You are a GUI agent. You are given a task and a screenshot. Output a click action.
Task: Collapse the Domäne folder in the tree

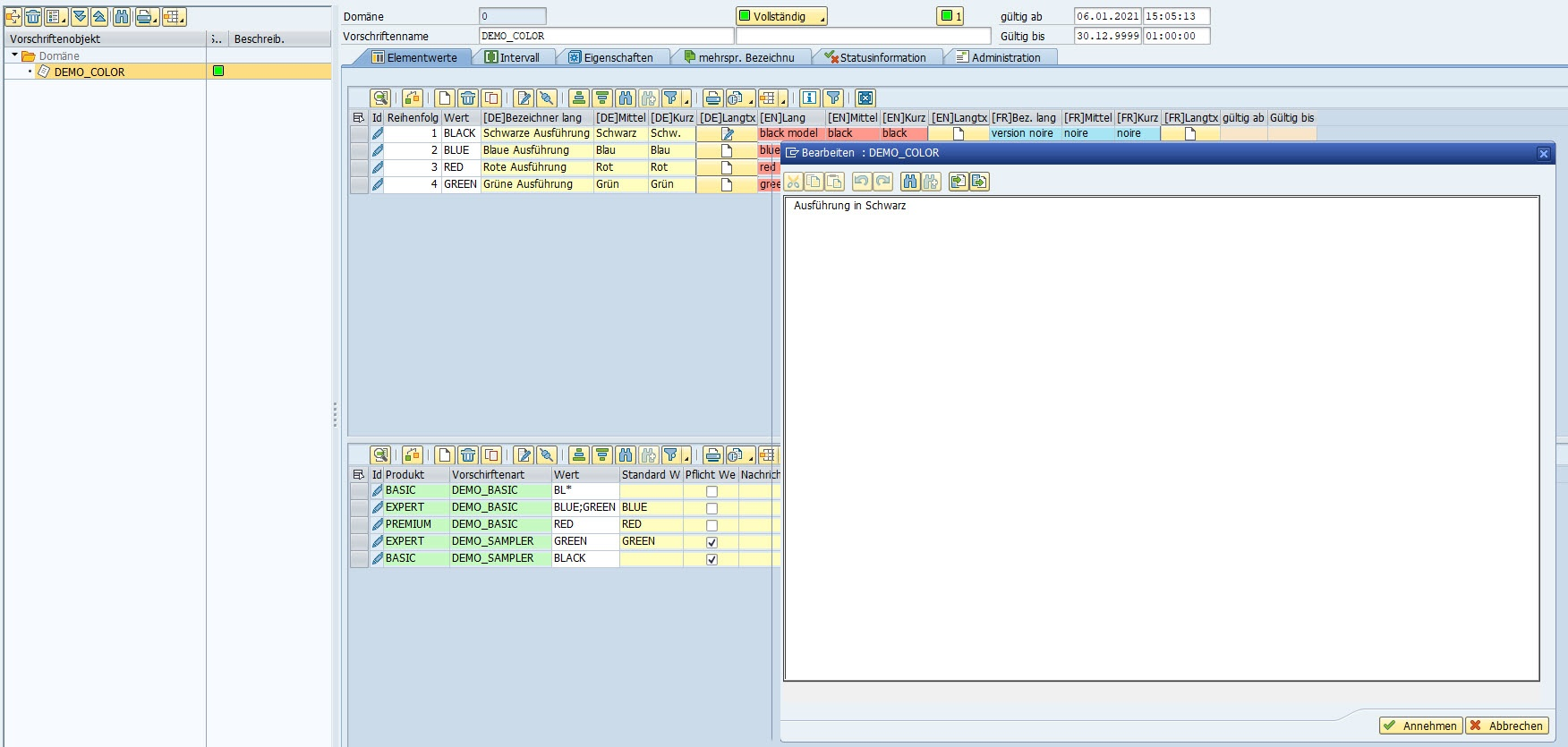pos(15,55)
